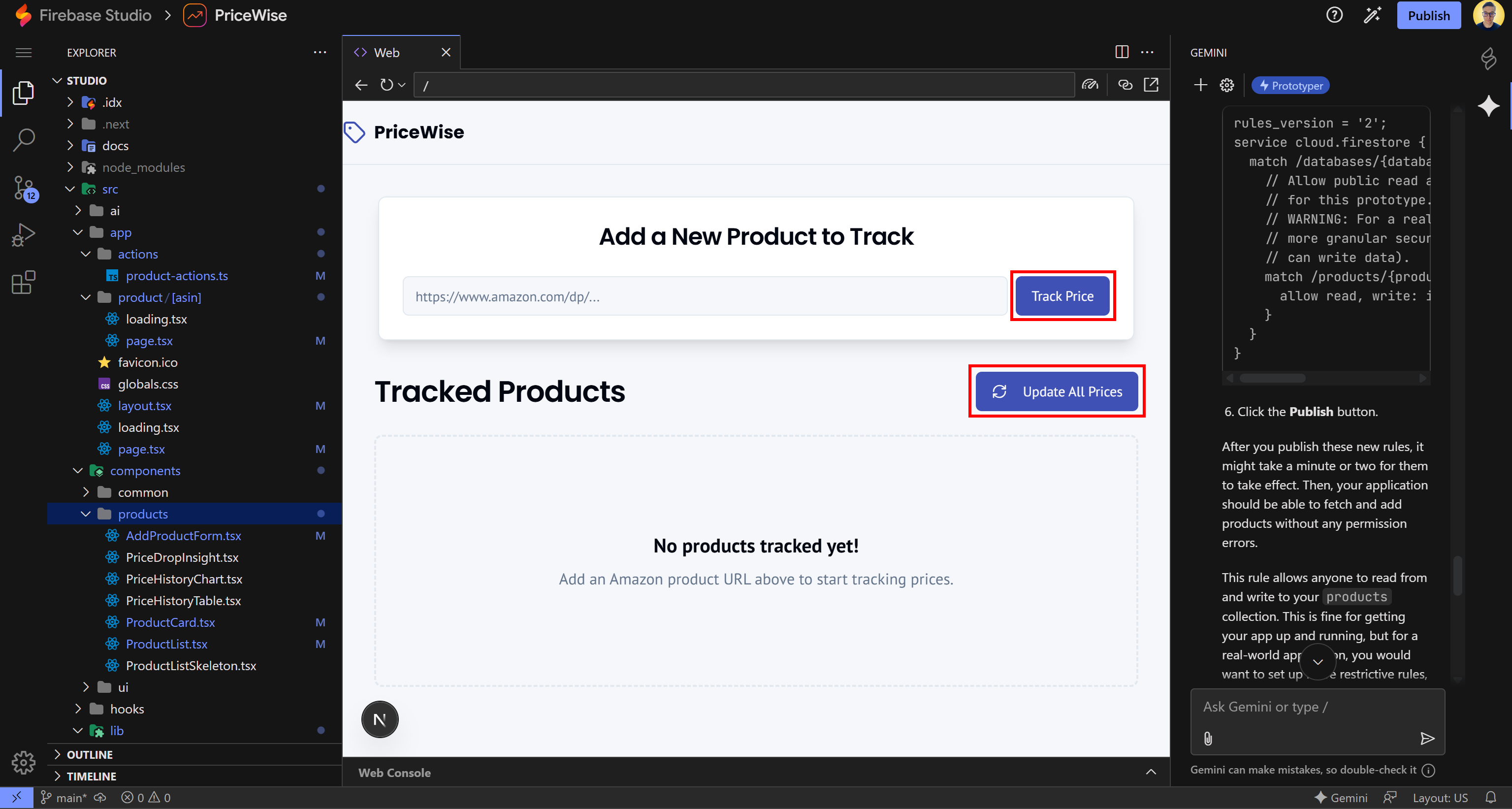Click the Publish button
Screen dimensions: 1512x809
tap(1429, 15)
